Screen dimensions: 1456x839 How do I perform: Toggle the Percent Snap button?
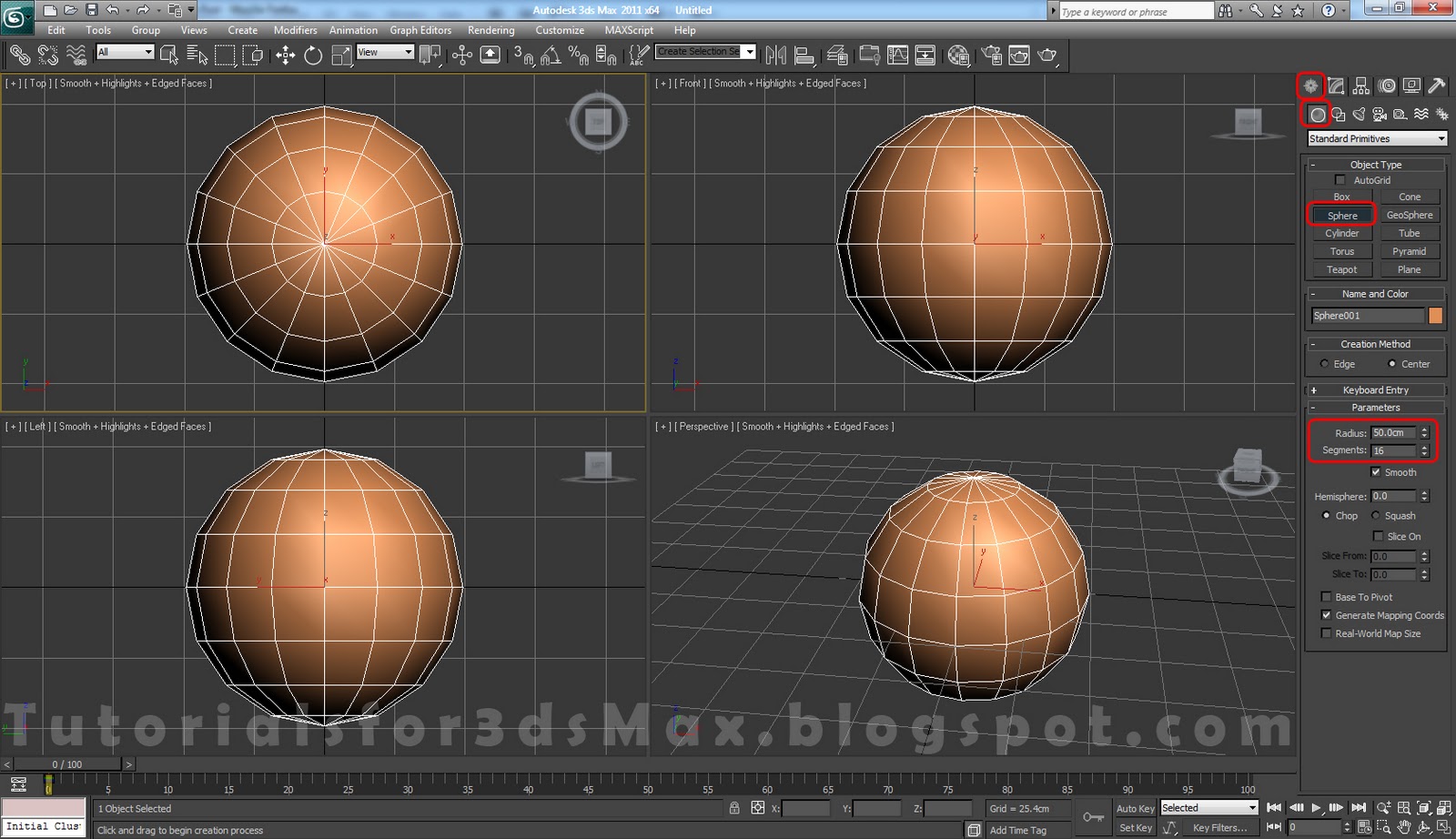(x=578, y=56)
